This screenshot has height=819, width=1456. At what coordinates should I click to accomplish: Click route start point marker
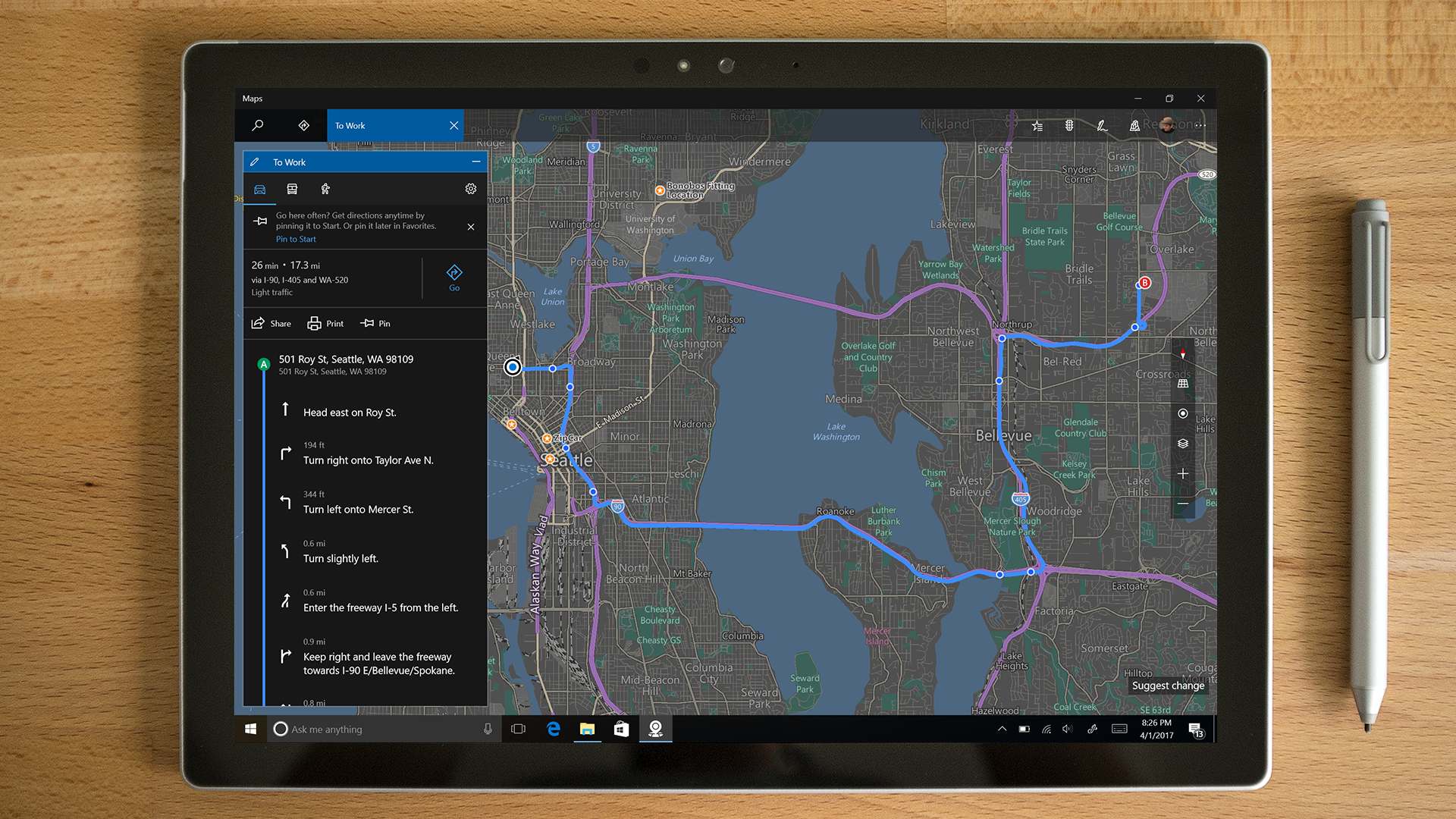click(x=513, y=367)
